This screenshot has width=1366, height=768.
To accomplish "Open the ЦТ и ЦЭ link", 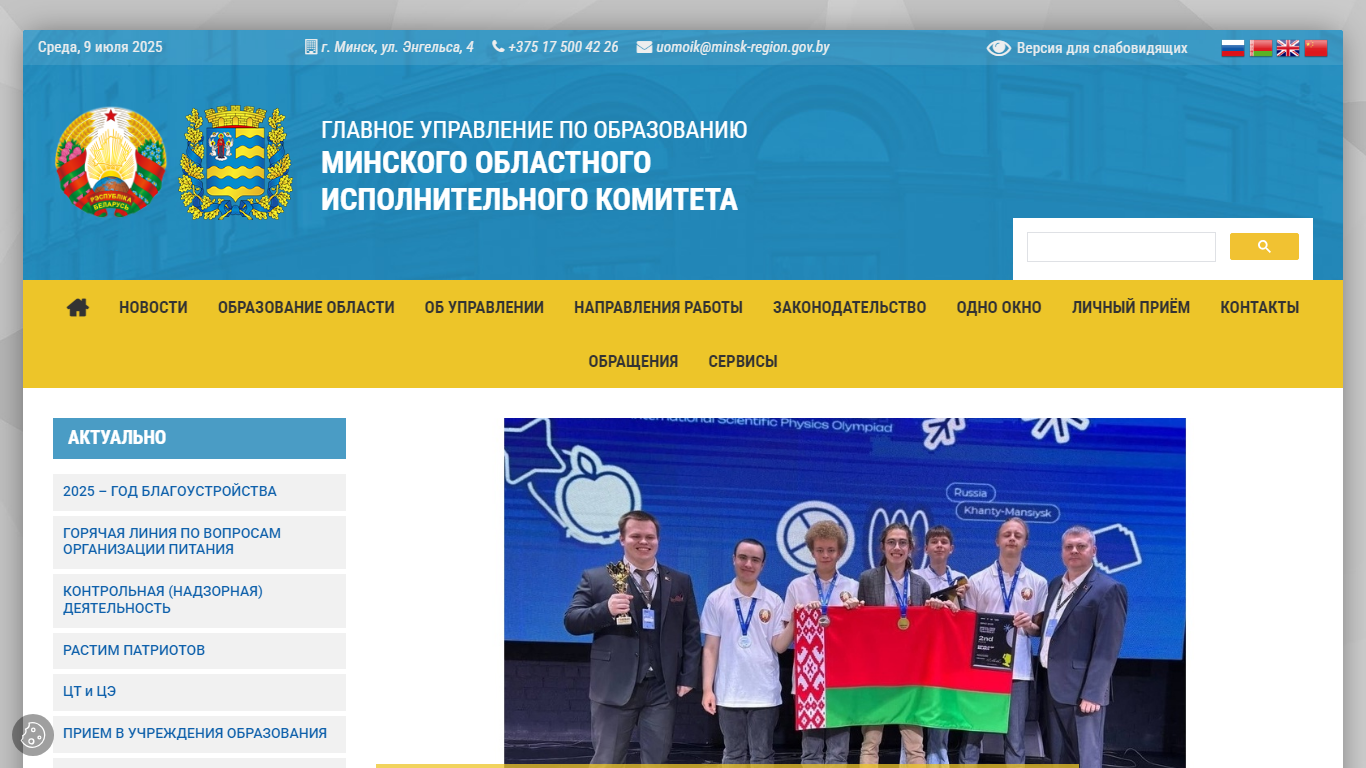I will pos(199,692).
